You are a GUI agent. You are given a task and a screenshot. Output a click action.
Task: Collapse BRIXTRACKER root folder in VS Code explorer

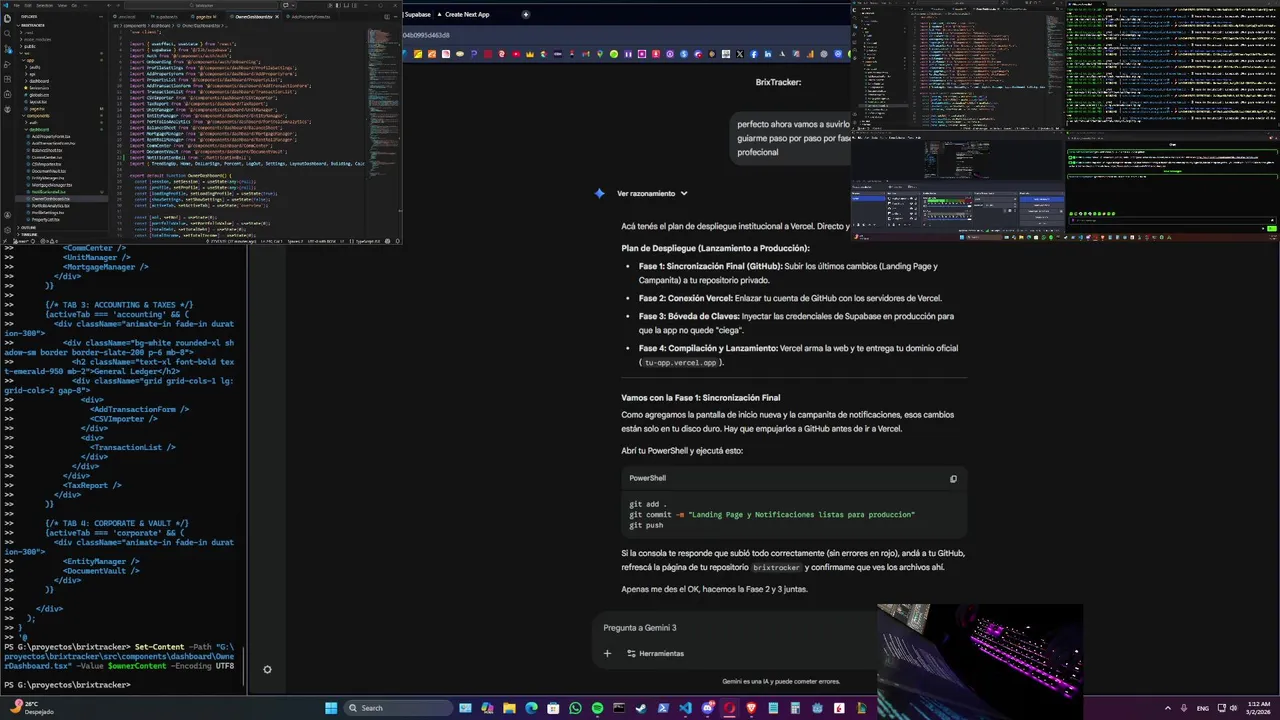click(x=31, y=25)
